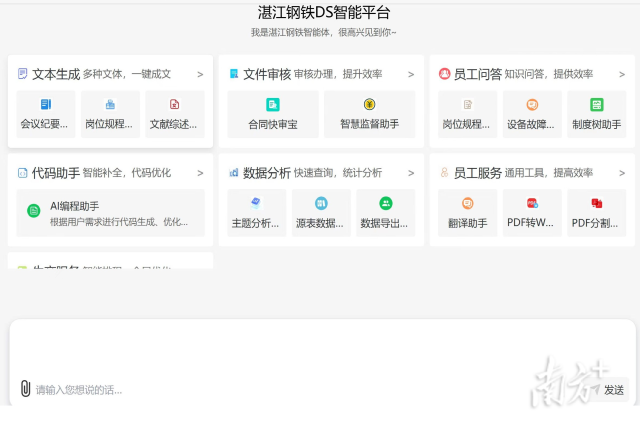The image size is (640, 439).
Task: Click the 通用工具，提高效率 subtitle
Action: click(549, 173)
